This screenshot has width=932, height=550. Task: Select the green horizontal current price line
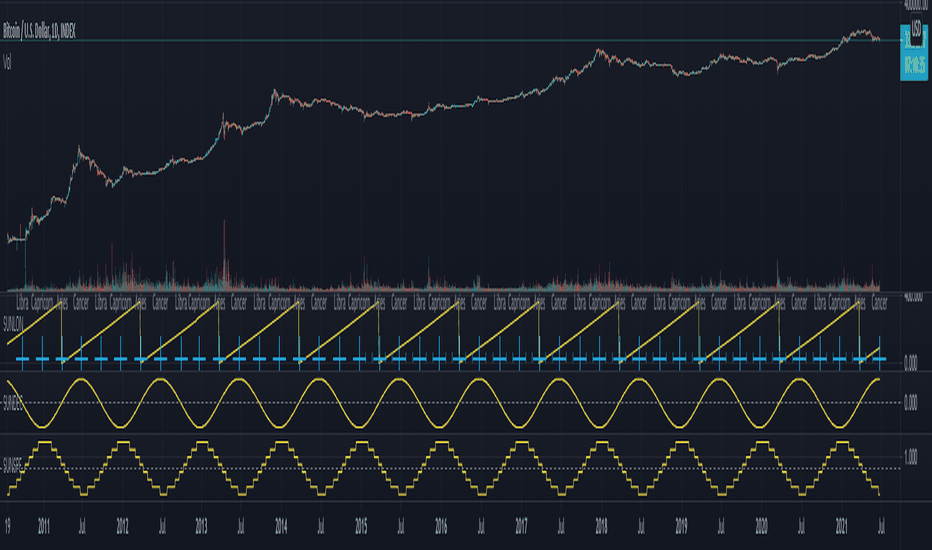450,40
